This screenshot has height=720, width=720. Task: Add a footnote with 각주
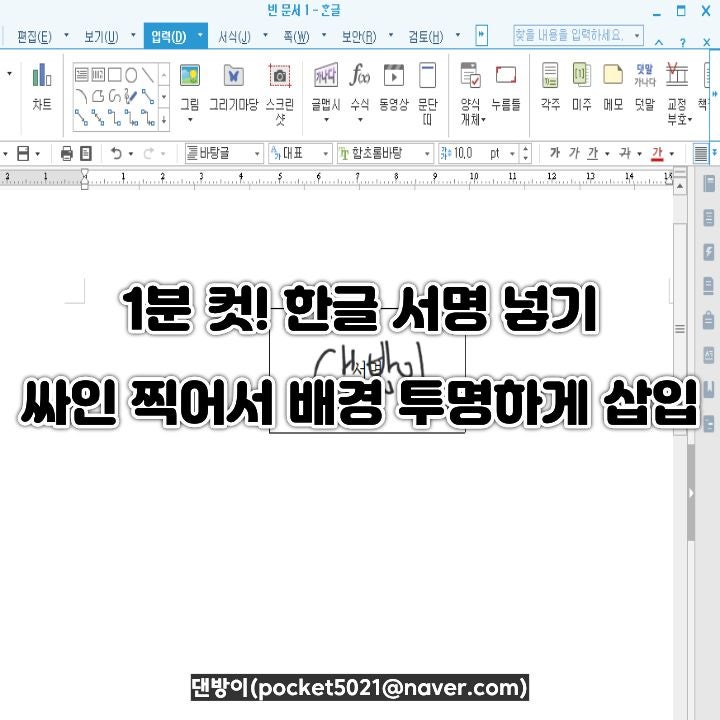[550, 87]
